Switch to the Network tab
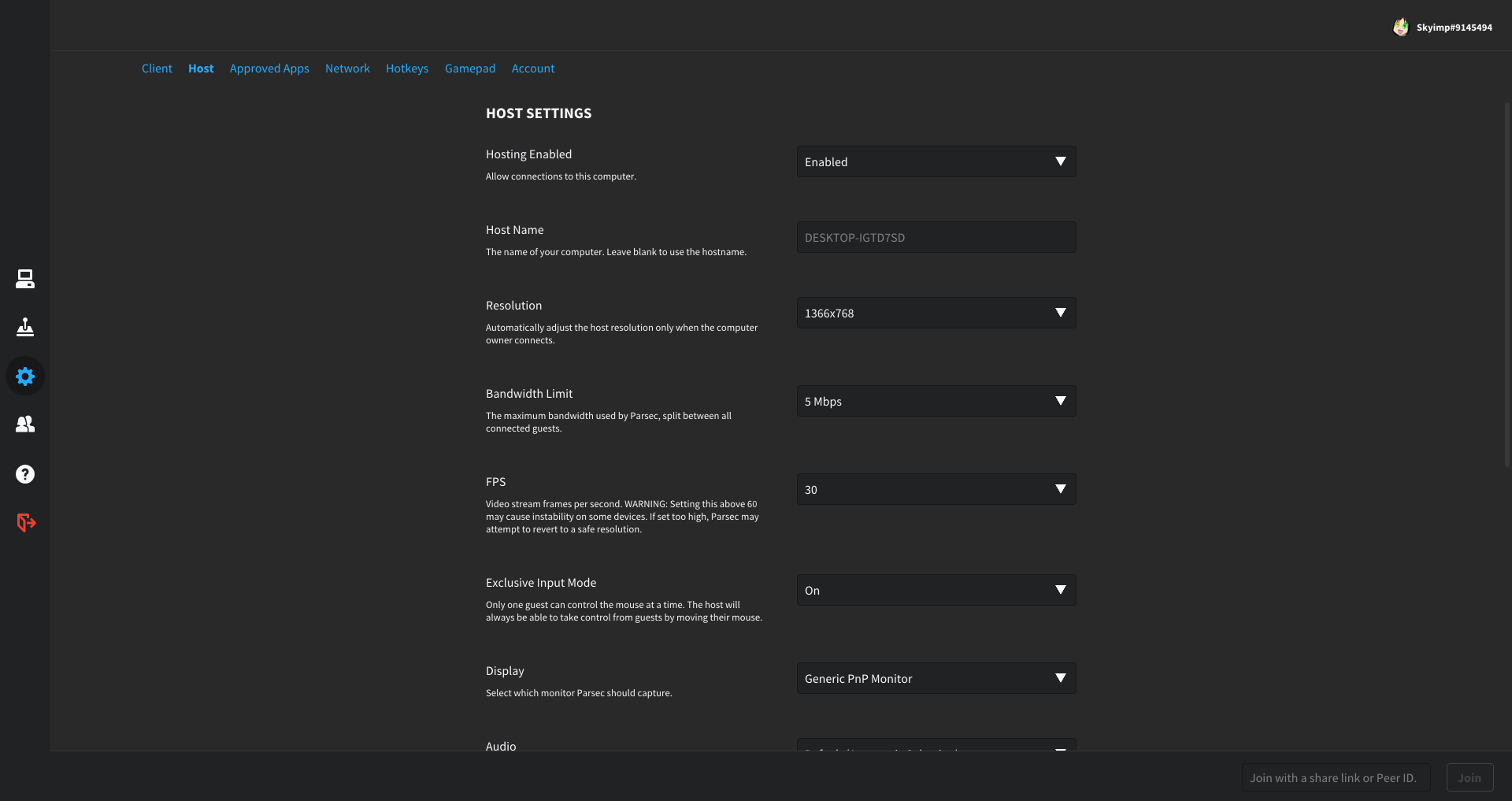Image resolution: width=1512 pixels, height=801 pixels. click(347, 69)
